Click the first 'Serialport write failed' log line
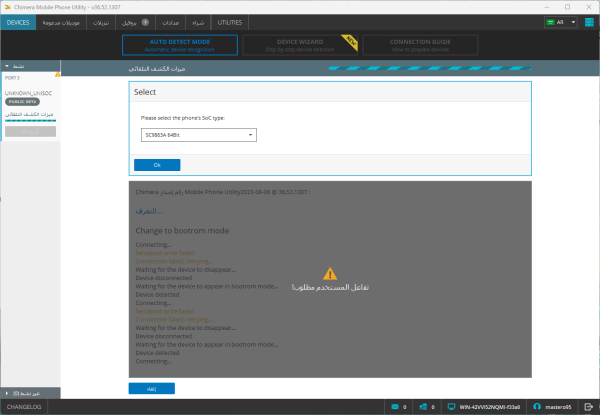The height and width of the screenshot is (415, 600). tap(165, 253)
